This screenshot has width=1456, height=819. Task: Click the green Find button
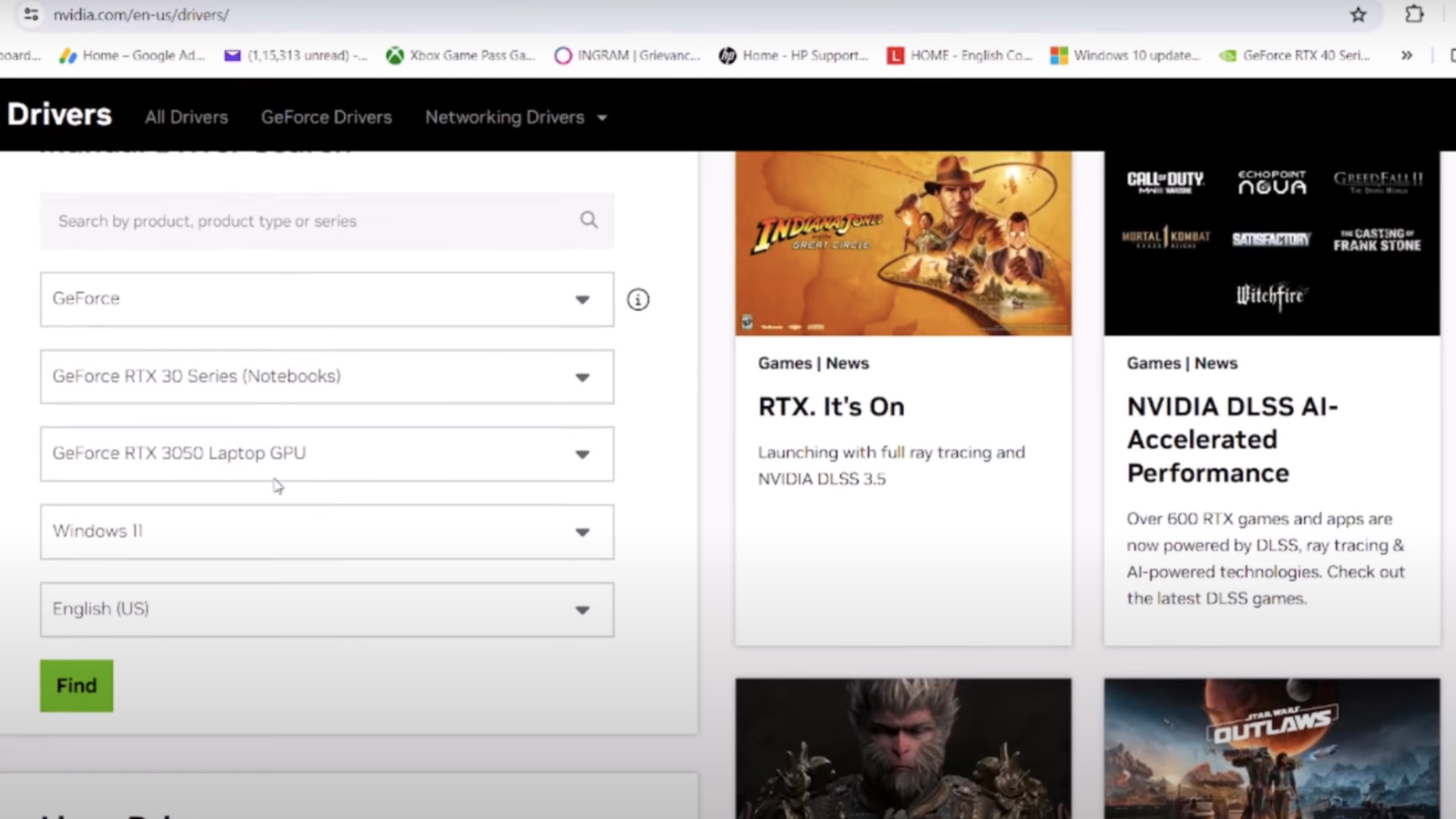click(x=77, y=686)
